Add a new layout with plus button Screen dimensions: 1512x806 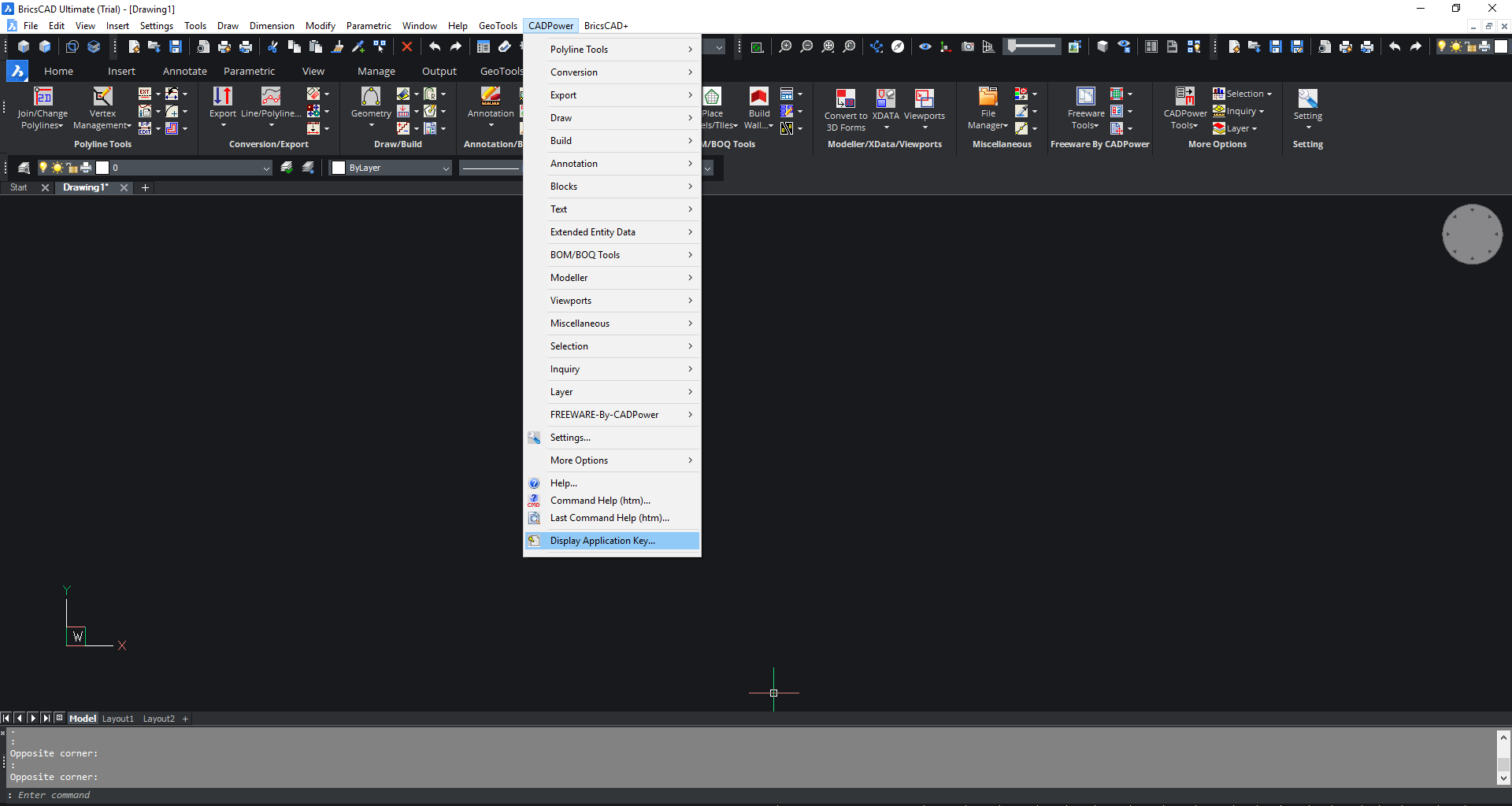[185, 719]
